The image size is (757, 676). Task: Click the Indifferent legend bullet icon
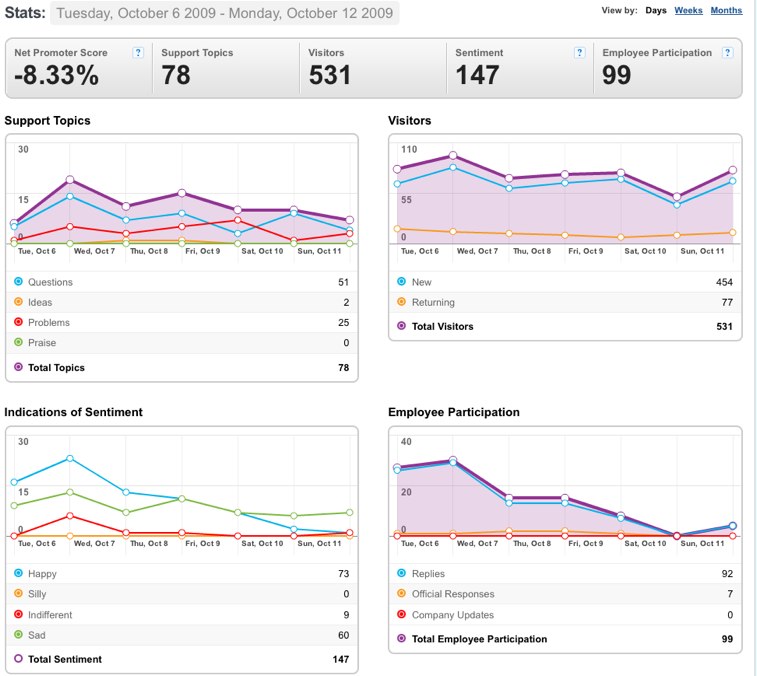point(18,614)
